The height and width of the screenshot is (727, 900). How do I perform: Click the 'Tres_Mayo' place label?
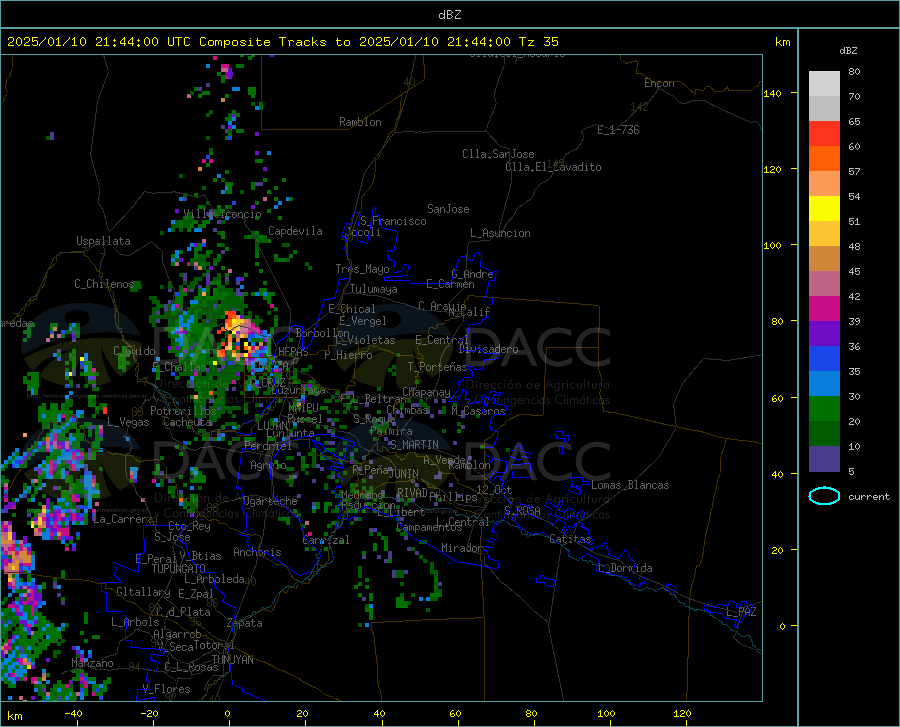[362, 269]
